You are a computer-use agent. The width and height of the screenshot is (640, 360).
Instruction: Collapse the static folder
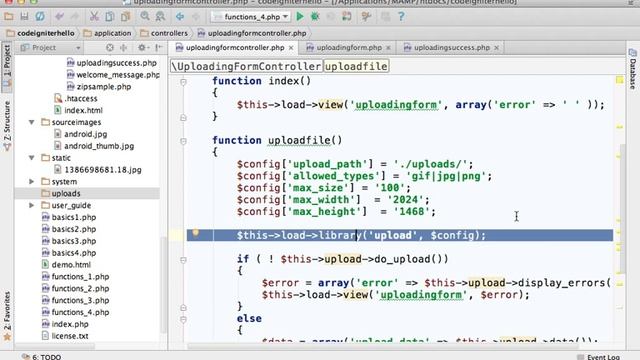[31, 158]
